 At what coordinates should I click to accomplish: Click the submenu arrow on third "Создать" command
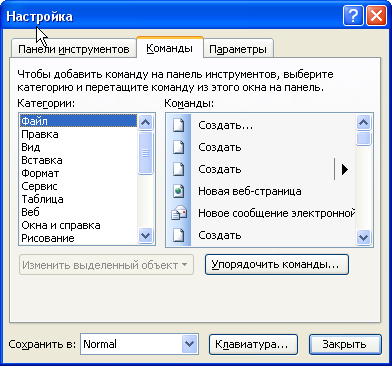345,169
